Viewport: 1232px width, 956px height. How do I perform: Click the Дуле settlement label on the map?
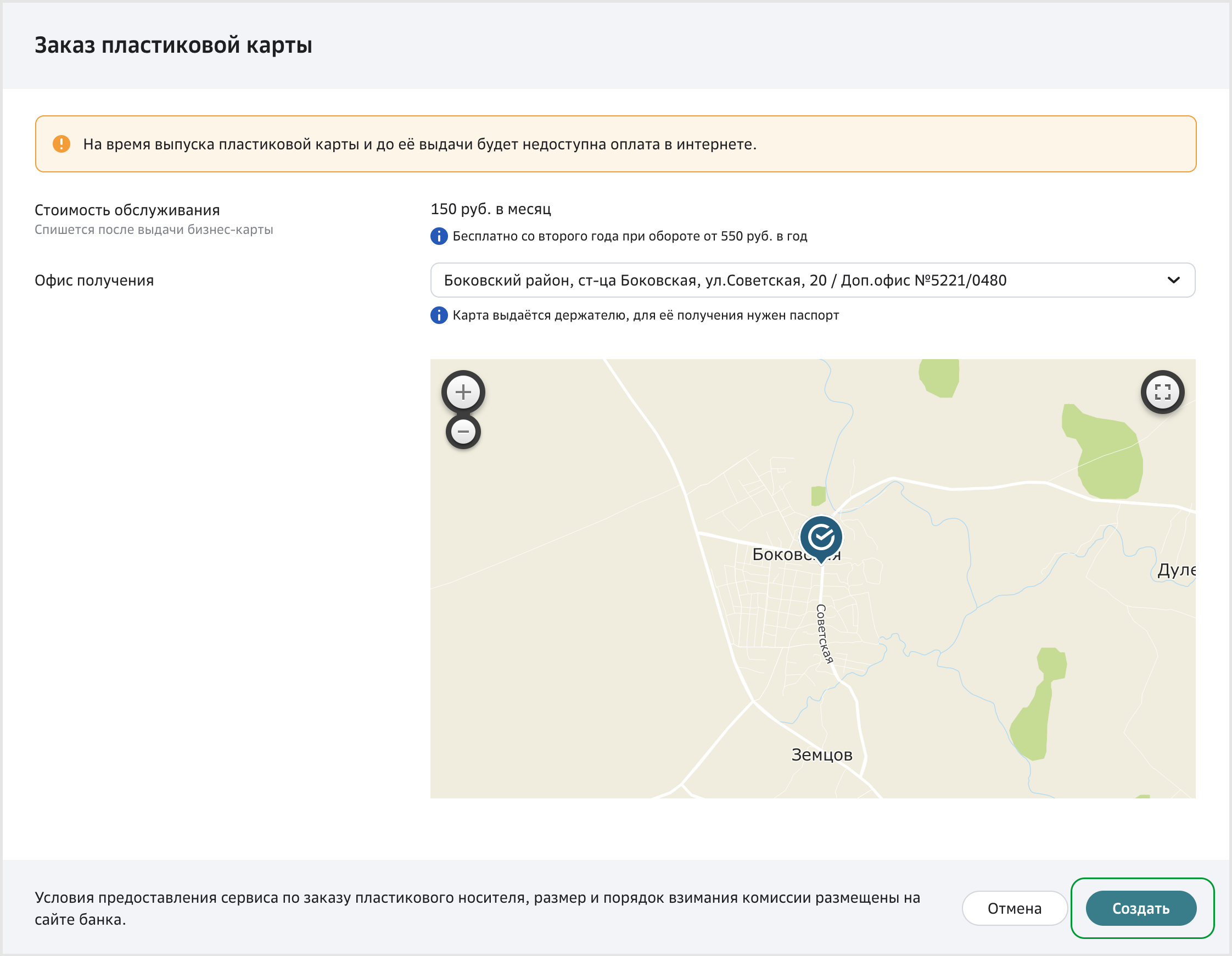[1175, 570]
